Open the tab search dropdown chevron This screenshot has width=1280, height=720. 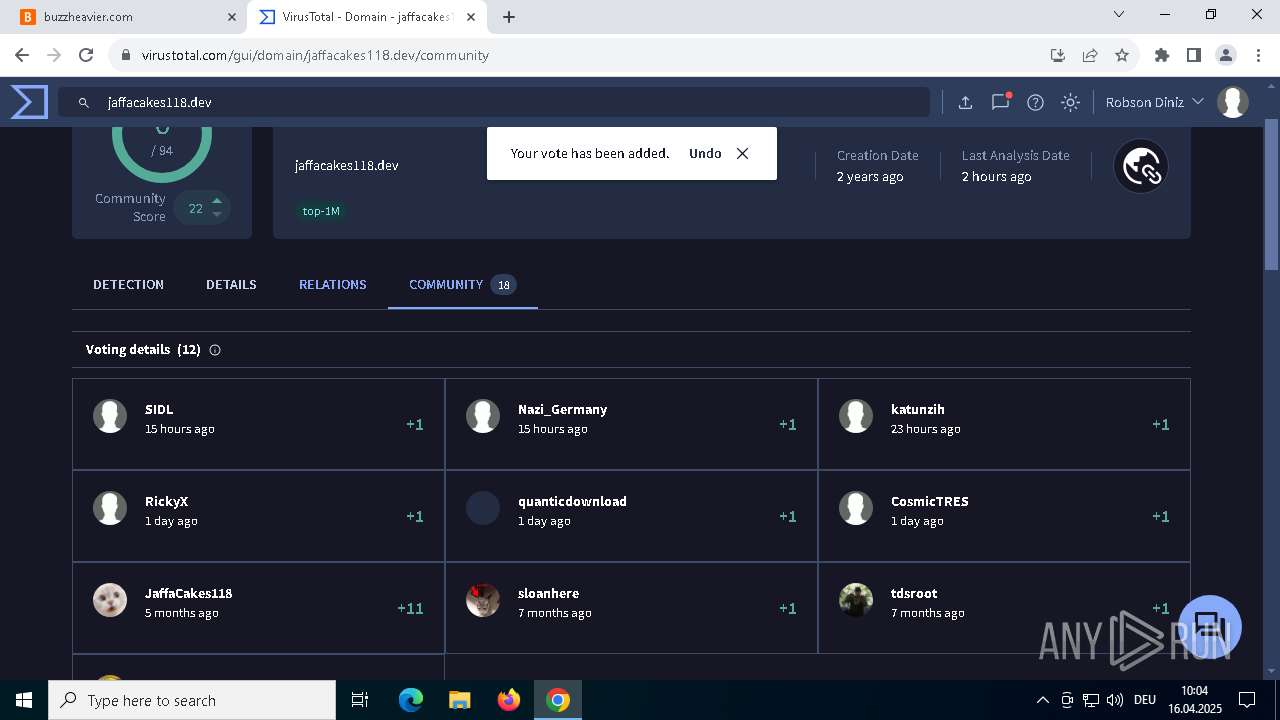pos(1120,15)
